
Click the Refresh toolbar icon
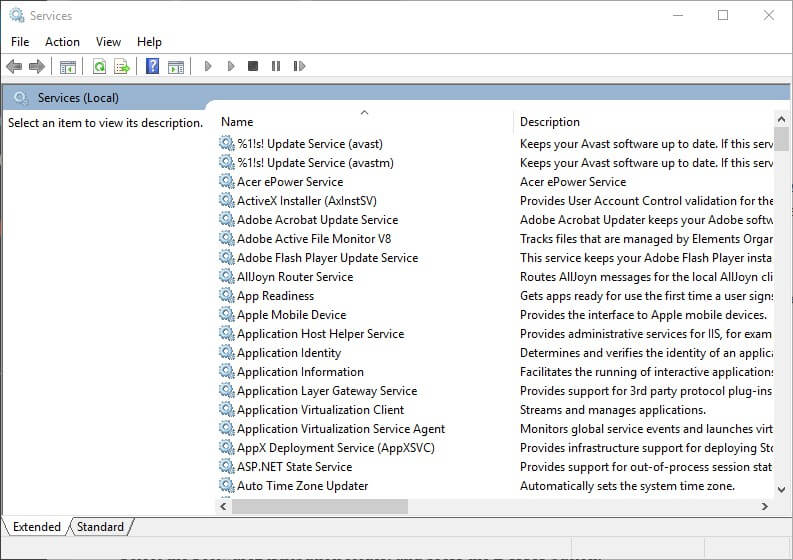point(100,66)
